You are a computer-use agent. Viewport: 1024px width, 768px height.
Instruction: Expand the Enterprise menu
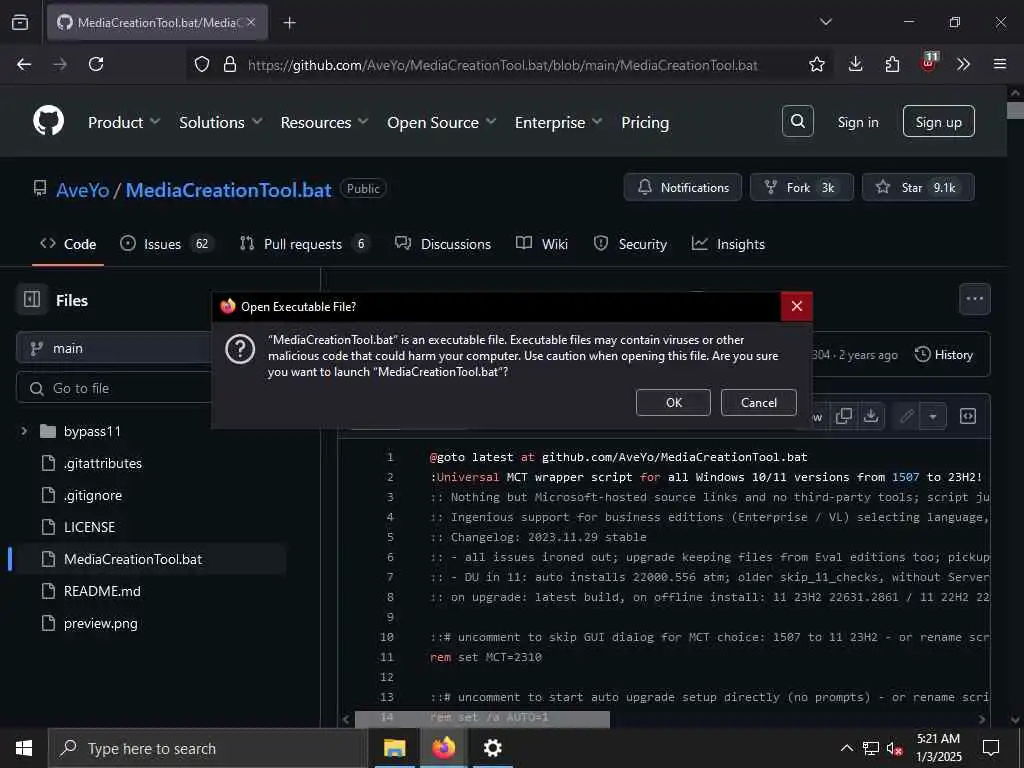[558, 122]
